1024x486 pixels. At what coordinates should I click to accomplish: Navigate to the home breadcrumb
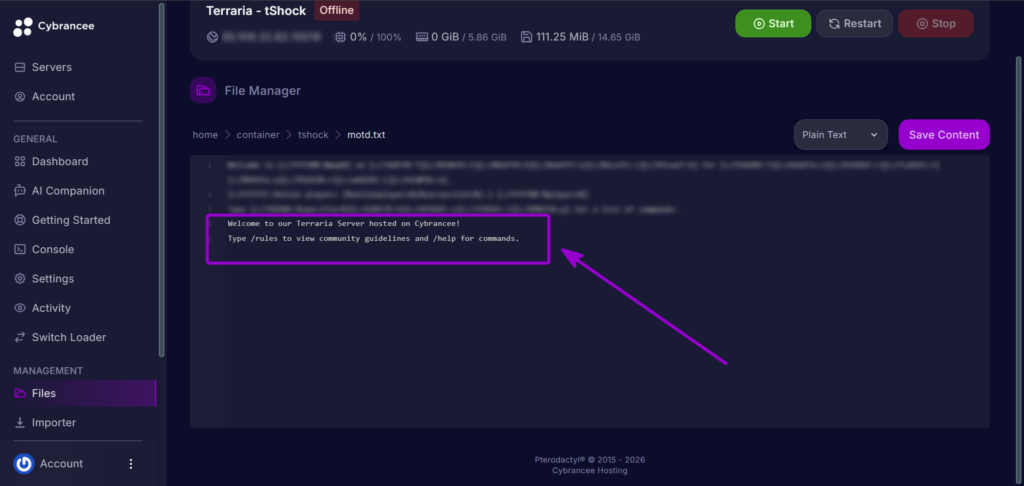click(205, 135)
